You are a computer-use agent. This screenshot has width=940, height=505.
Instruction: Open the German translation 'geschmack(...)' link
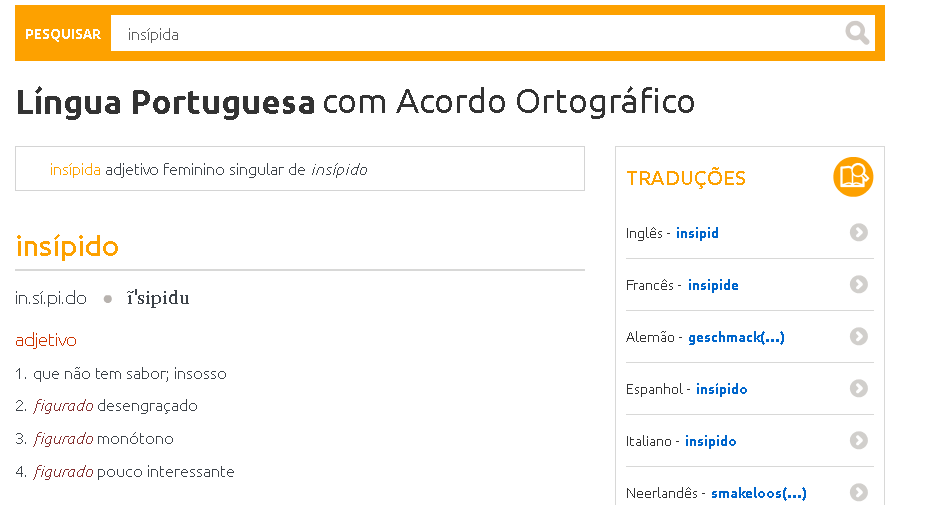(736, 338)
